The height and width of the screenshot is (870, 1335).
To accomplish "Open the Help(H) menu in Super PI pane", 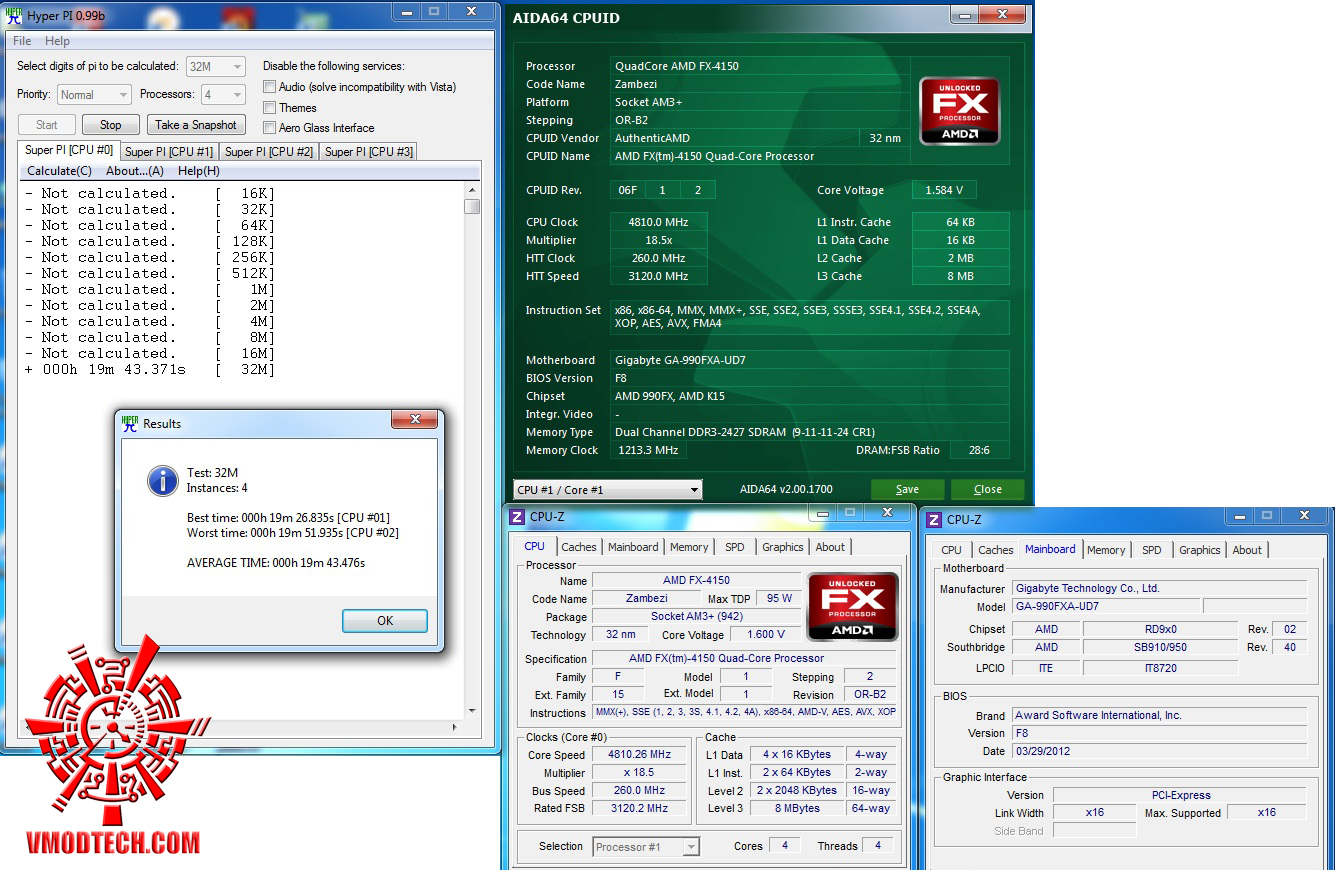I will 199,171.
